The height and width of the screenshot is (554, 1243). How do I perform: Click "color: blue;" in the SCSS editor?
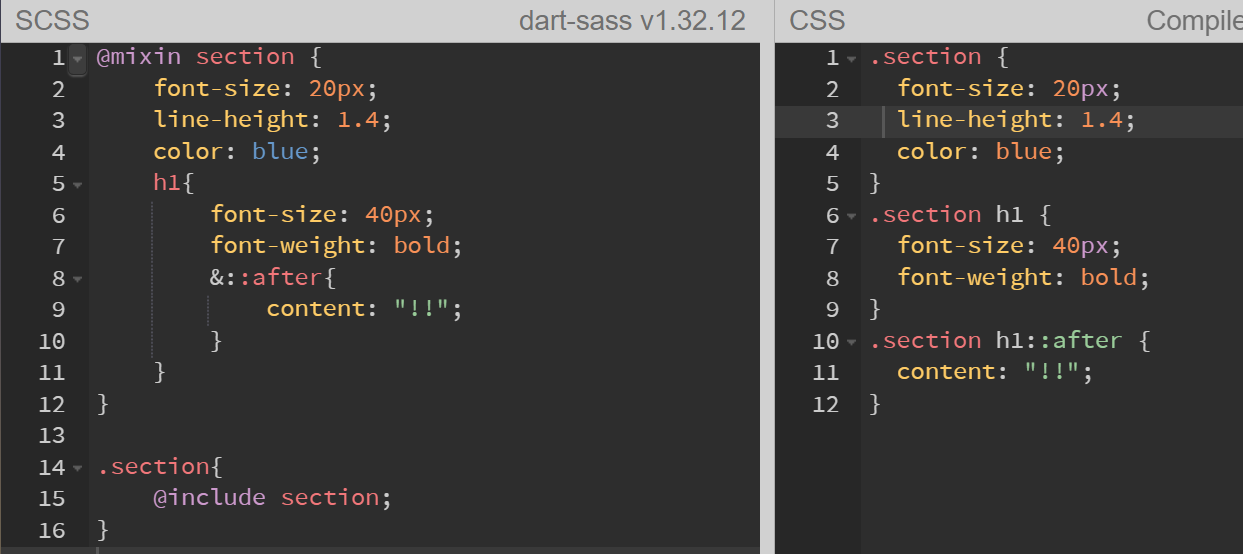pos(237,152)
